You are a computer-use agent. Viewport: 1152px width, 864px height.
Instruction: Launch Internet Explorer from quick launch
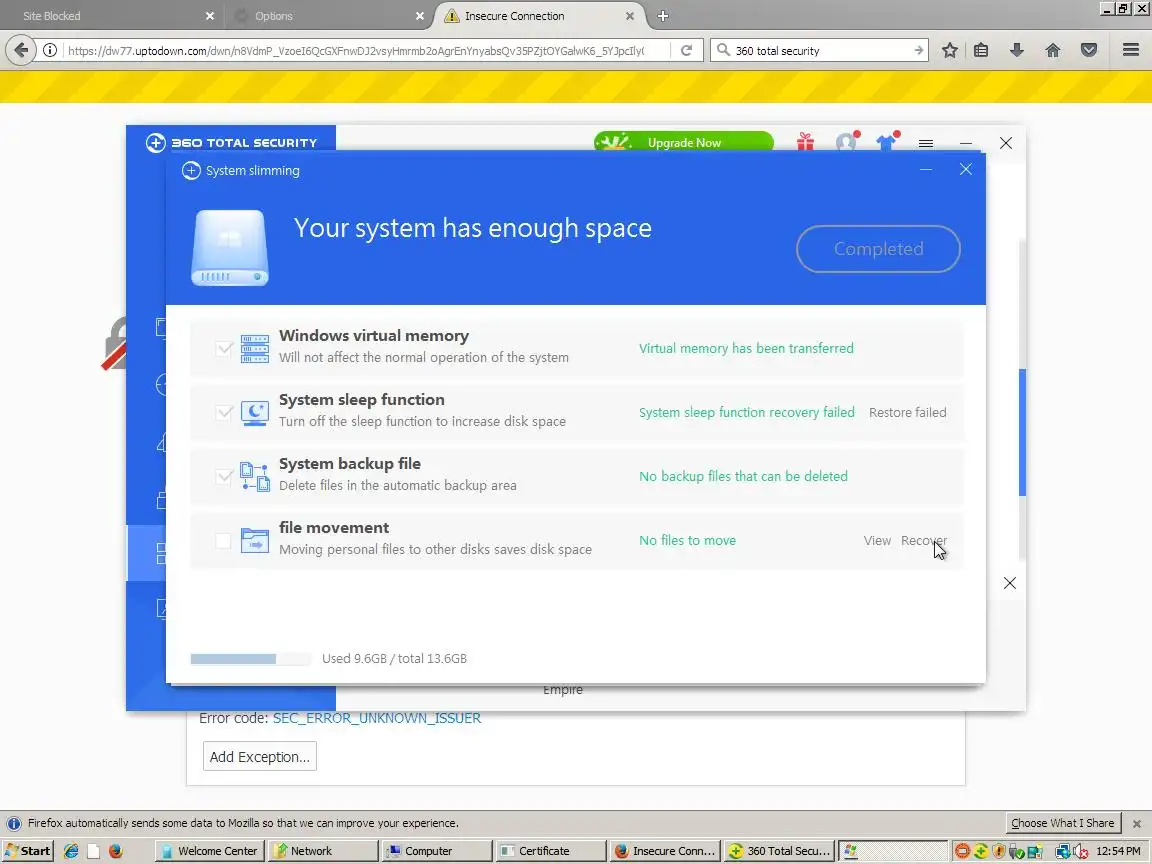click(x=71, y=851)
